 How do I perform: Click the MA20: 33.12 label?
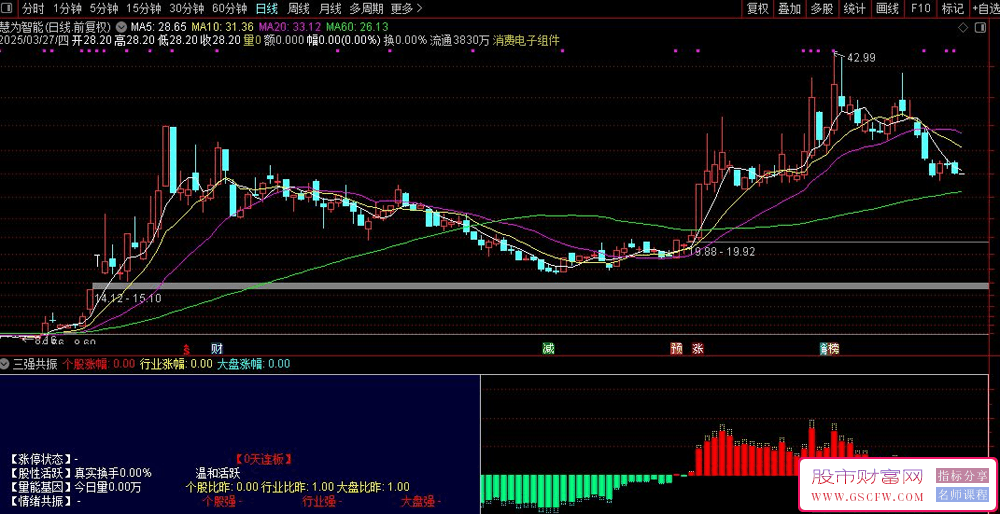pyautogui.click(x=290, y=27)
